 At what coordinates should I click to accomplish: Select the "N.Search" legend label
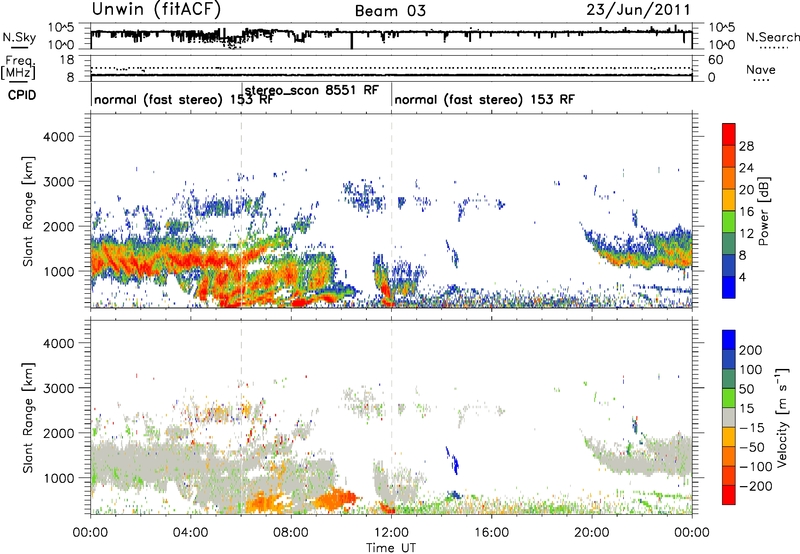click(772, 37)
